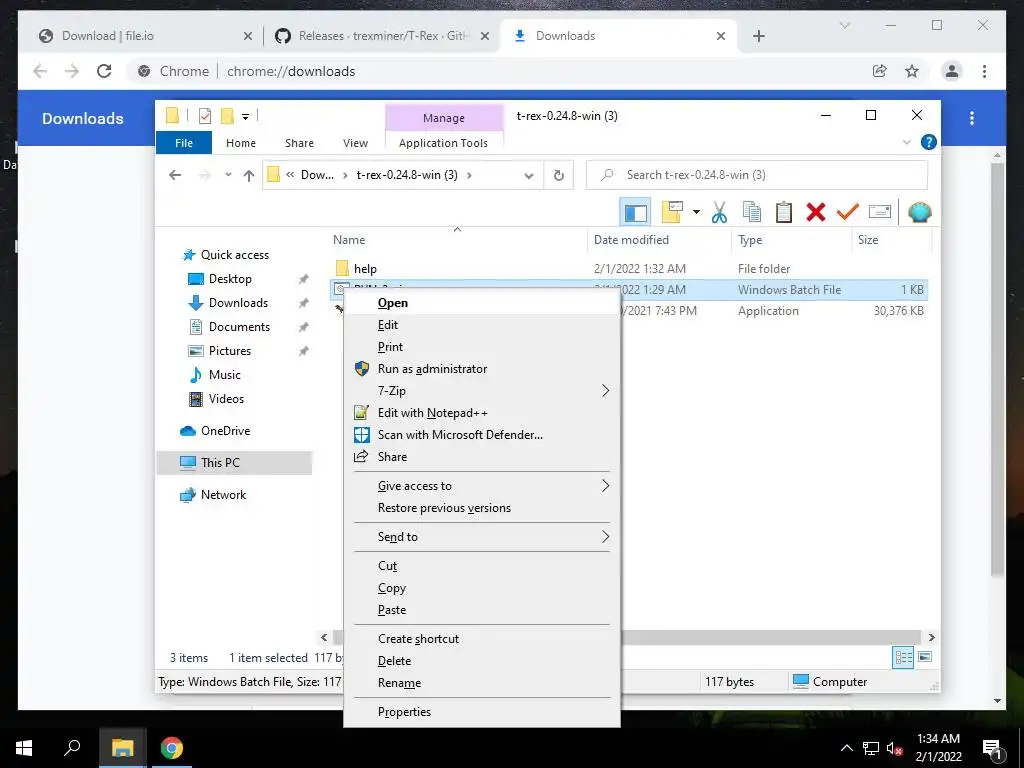Refresh the Explorer folder view

tap(558, 175)
